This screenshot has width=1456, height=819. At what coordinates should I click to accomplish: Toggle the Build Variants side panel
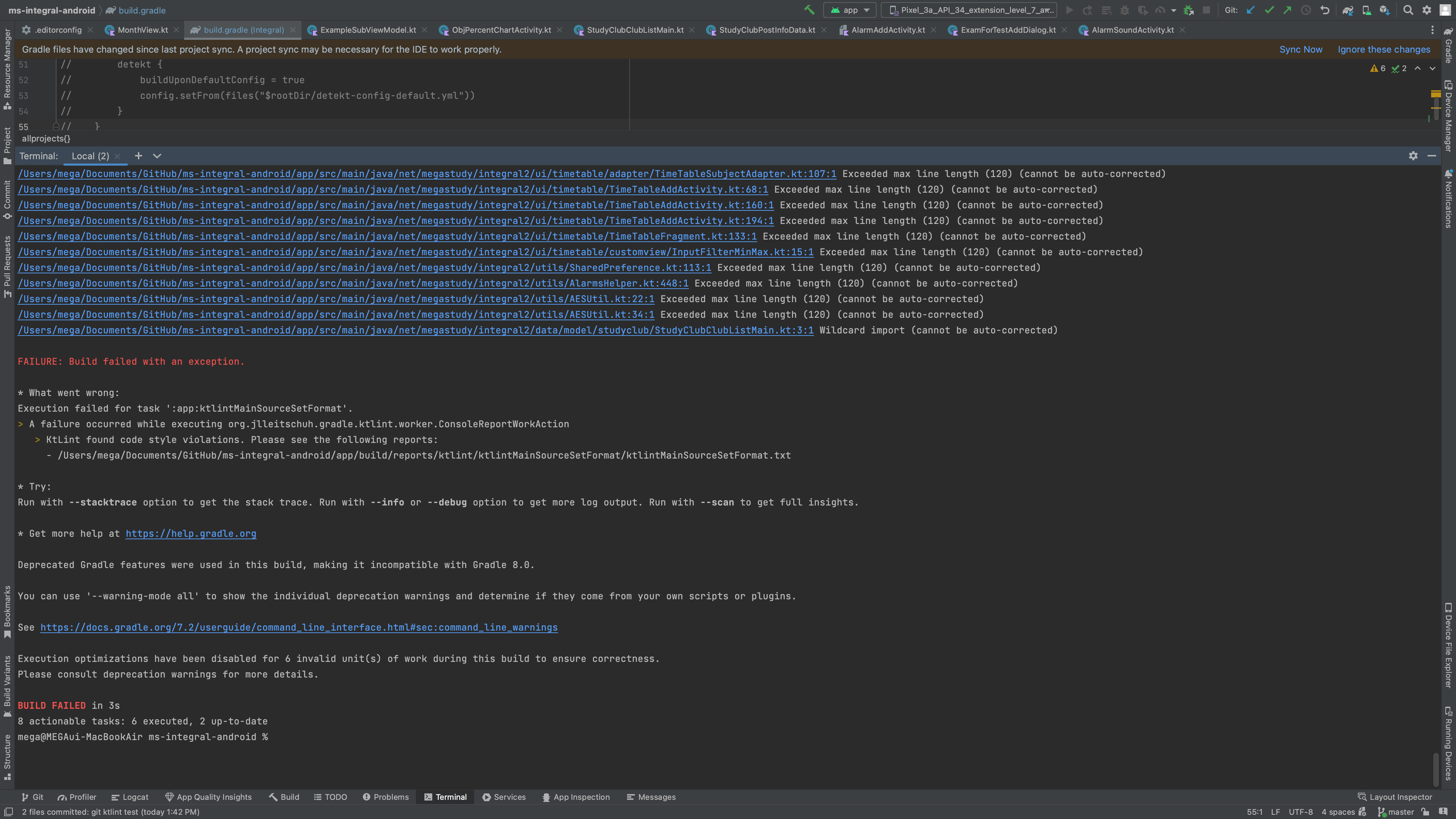click(x=7, y=686)
